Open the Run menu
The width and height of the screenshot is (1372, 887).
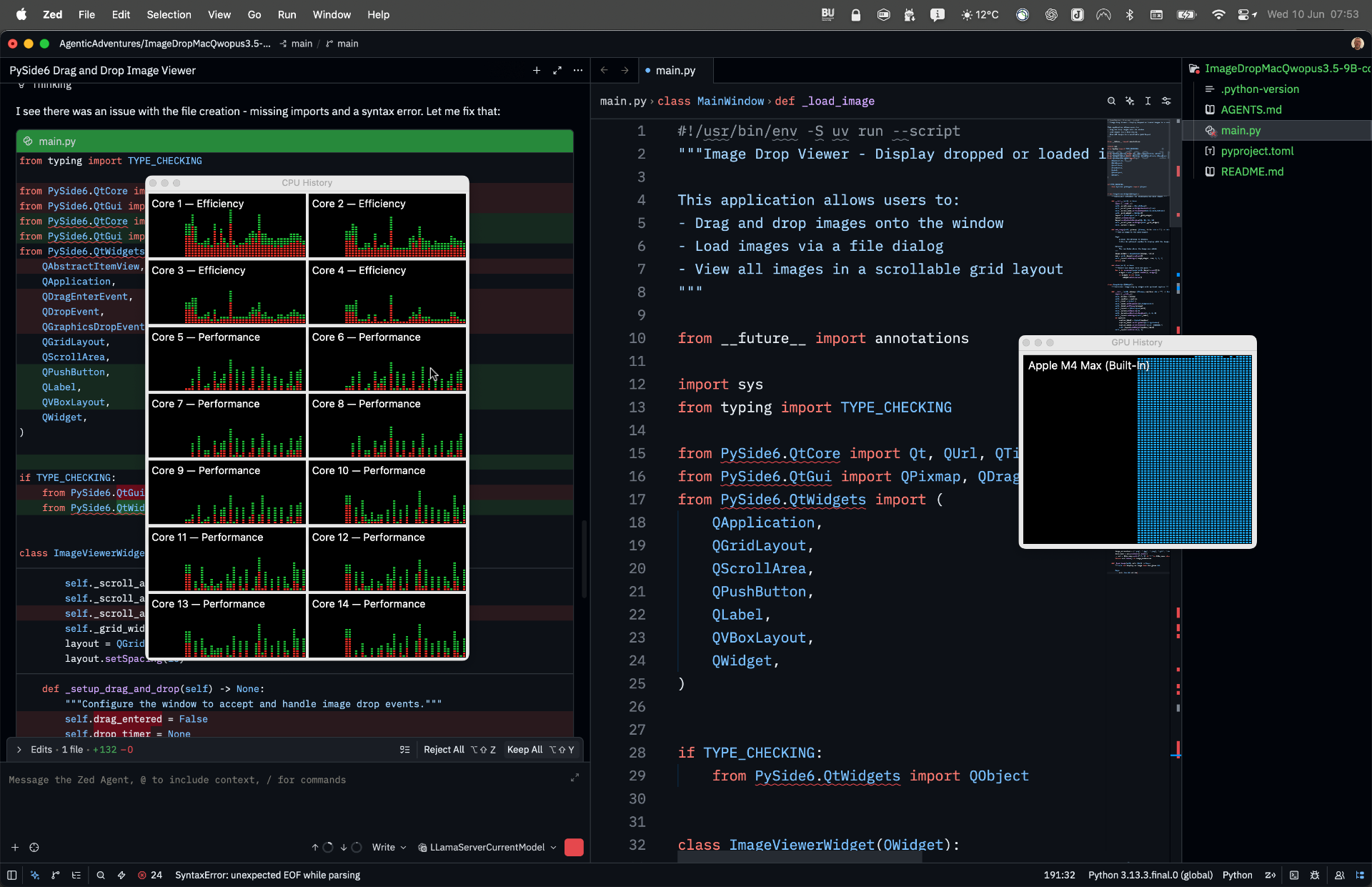(287, 14)
